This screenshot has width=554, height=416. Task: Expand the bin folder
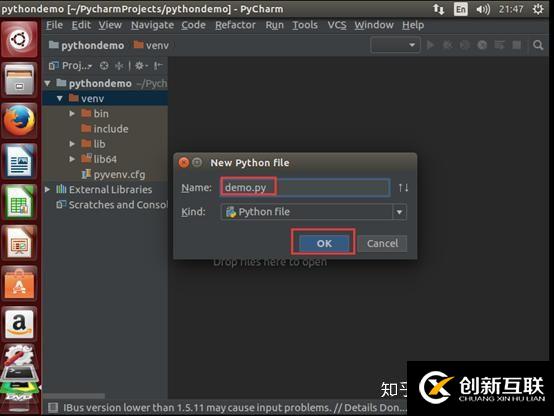(72, 114)
